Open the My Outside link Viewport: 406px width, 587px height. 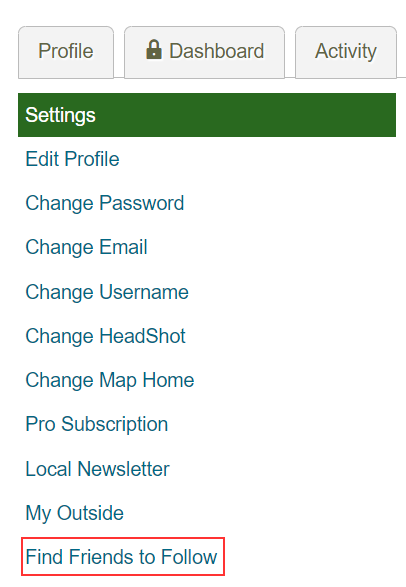coord(74,513)
